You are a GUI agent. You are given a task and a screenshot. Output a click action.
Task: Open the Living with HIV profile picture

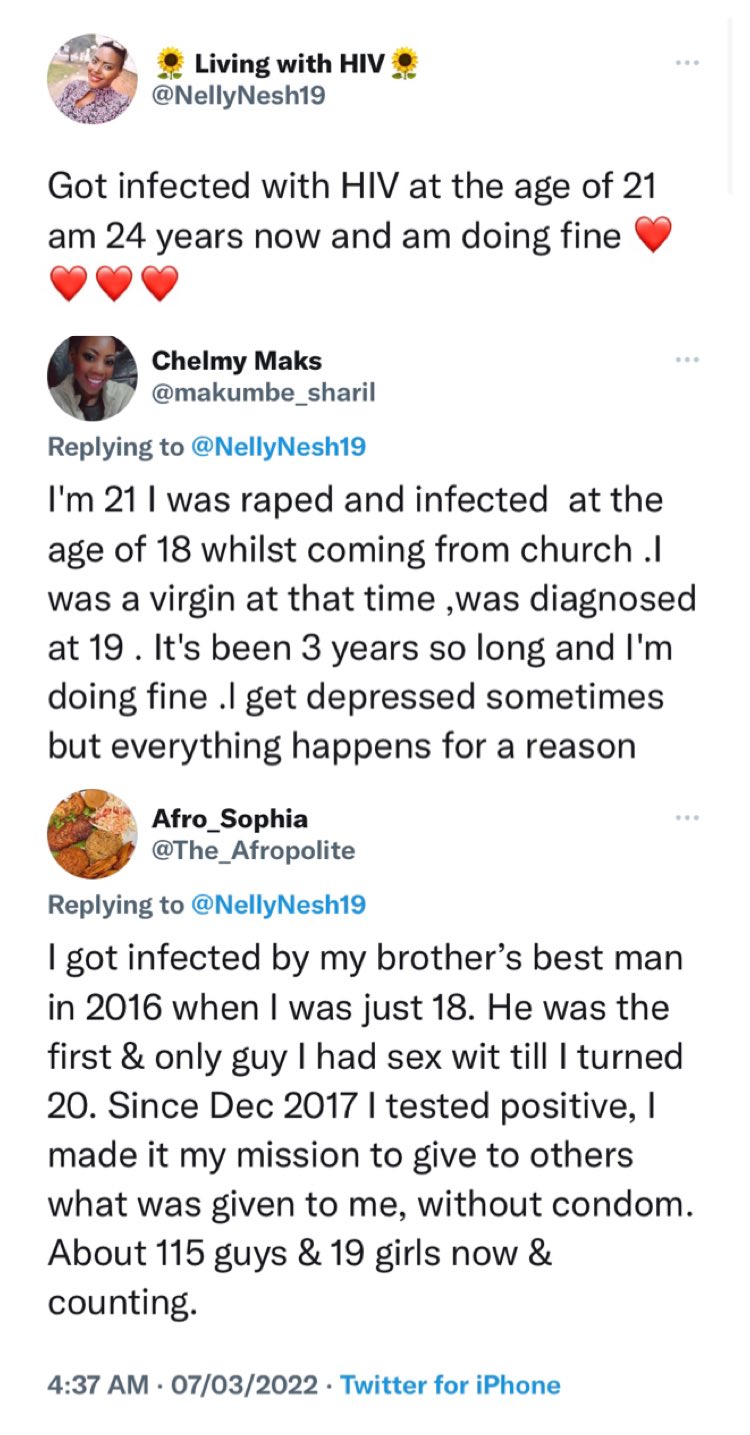click(92, 78)
